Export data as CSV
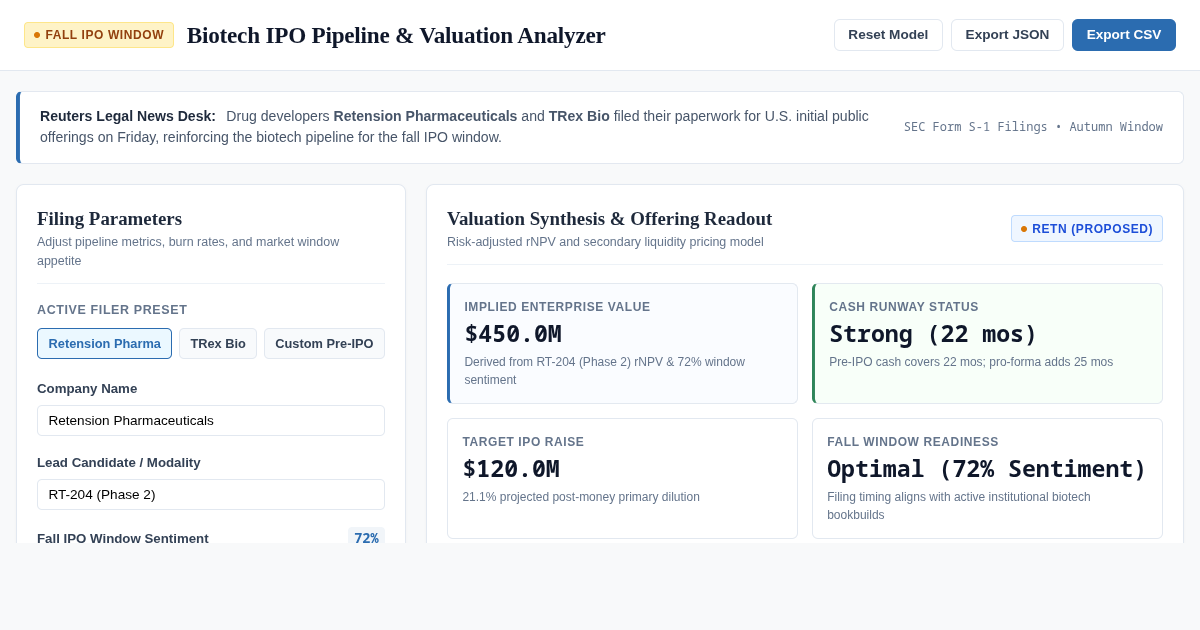This screenshot has width=1200, height=630. pyautogui.click(x=1124, y=35)
